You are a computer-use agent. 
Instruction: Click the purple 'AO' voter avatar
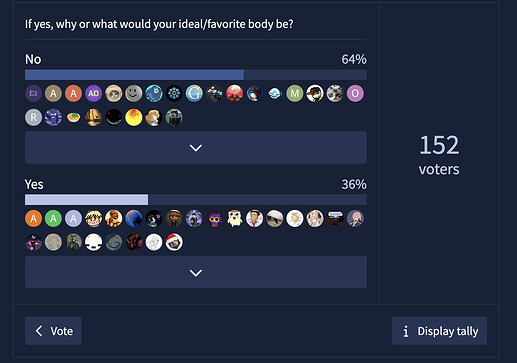coord(93,93)
